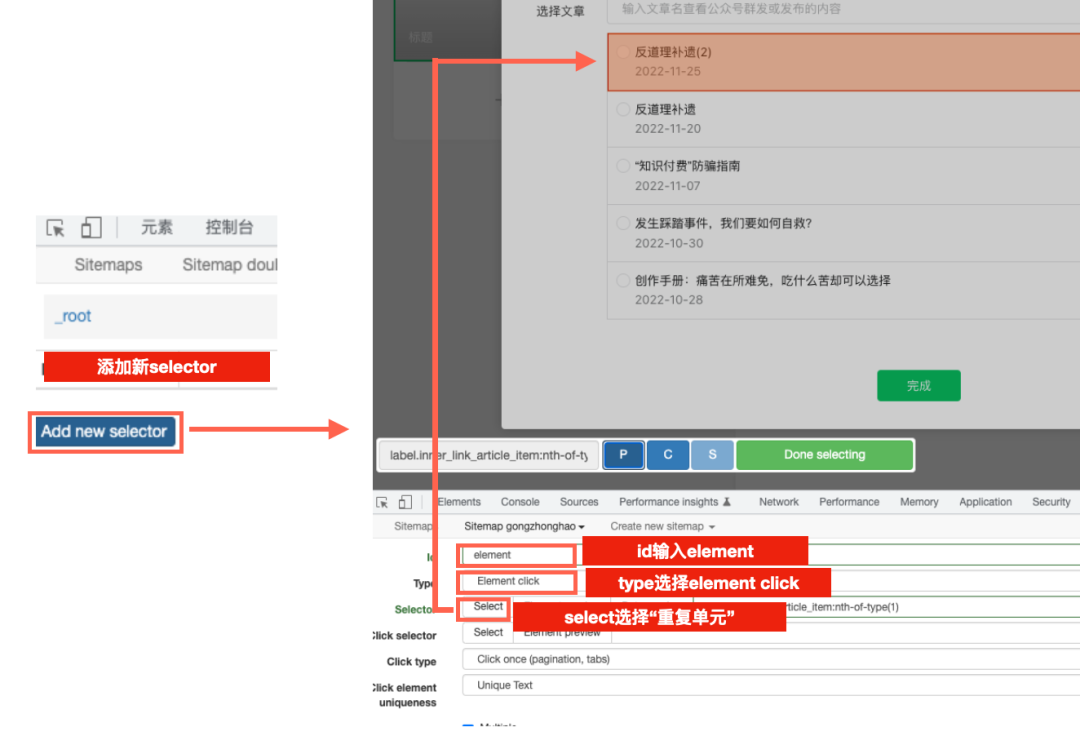Screen dimensions: 1080x745
Task: Click the Add new selector button
Action: click(105, 432)
